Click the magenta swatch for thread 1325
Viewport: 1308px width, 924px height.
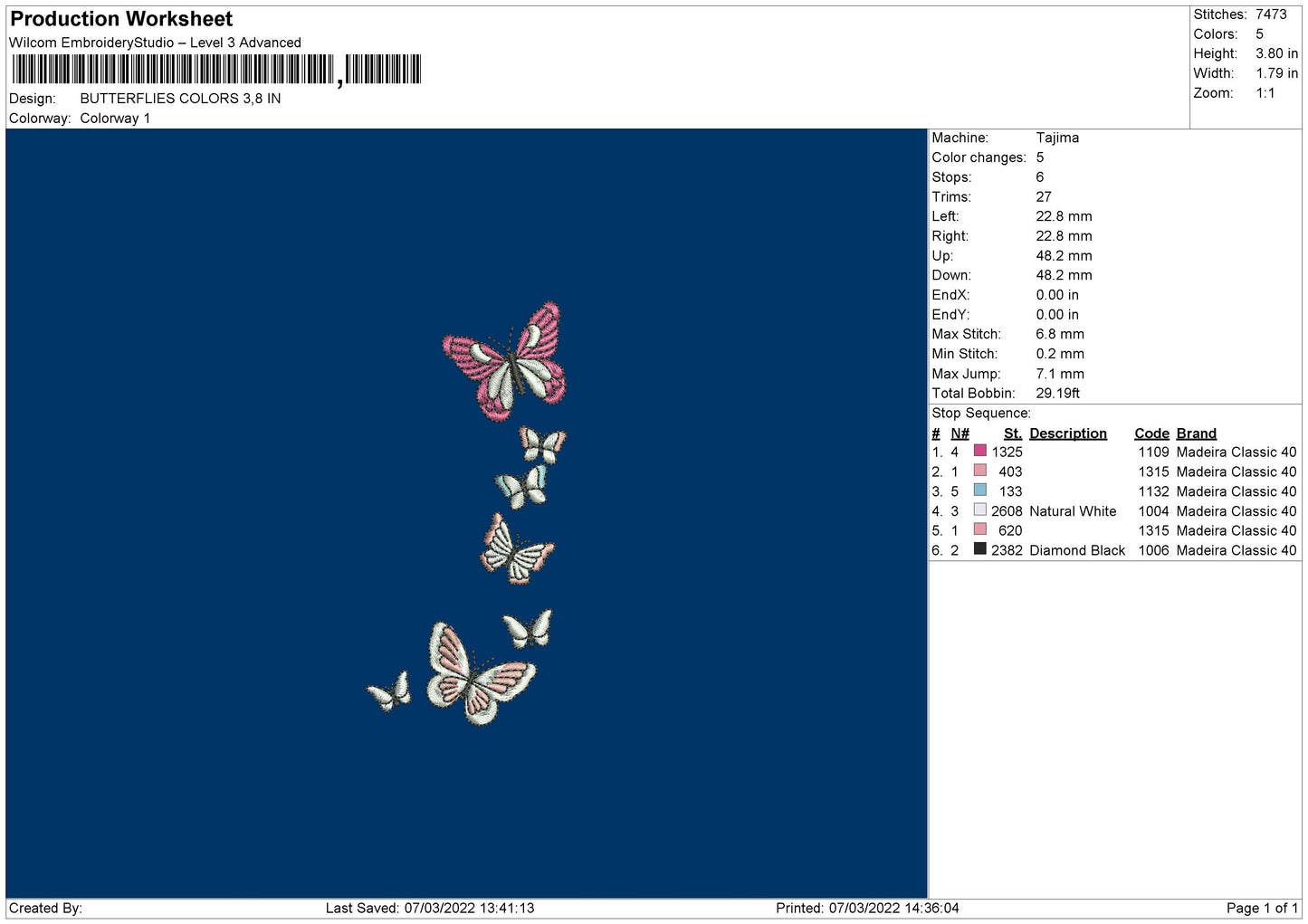tap(979, 451)
